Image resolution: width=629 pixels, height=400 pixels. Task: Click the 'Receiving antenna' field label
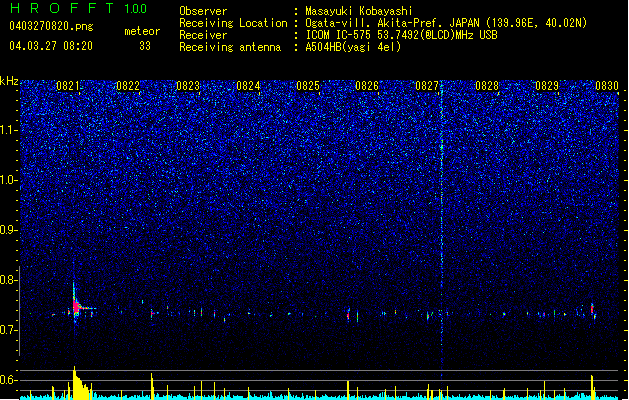coord(230,47)
